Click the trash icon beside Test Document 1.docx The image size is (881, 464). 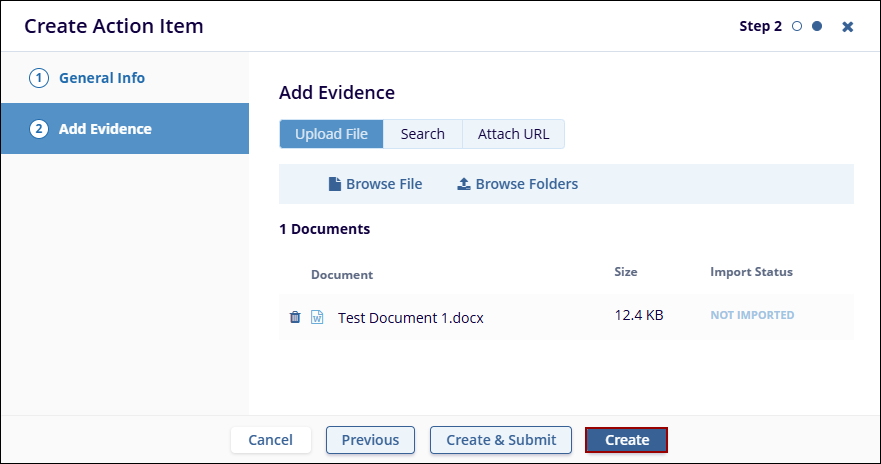(295, 317)
